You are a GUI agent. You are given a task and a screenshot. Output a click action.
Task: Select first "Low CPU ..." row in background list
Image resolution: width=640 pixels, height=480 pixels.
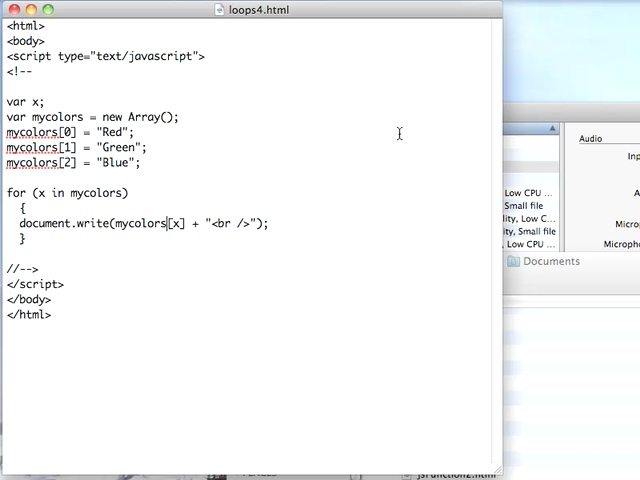[531, 193]
